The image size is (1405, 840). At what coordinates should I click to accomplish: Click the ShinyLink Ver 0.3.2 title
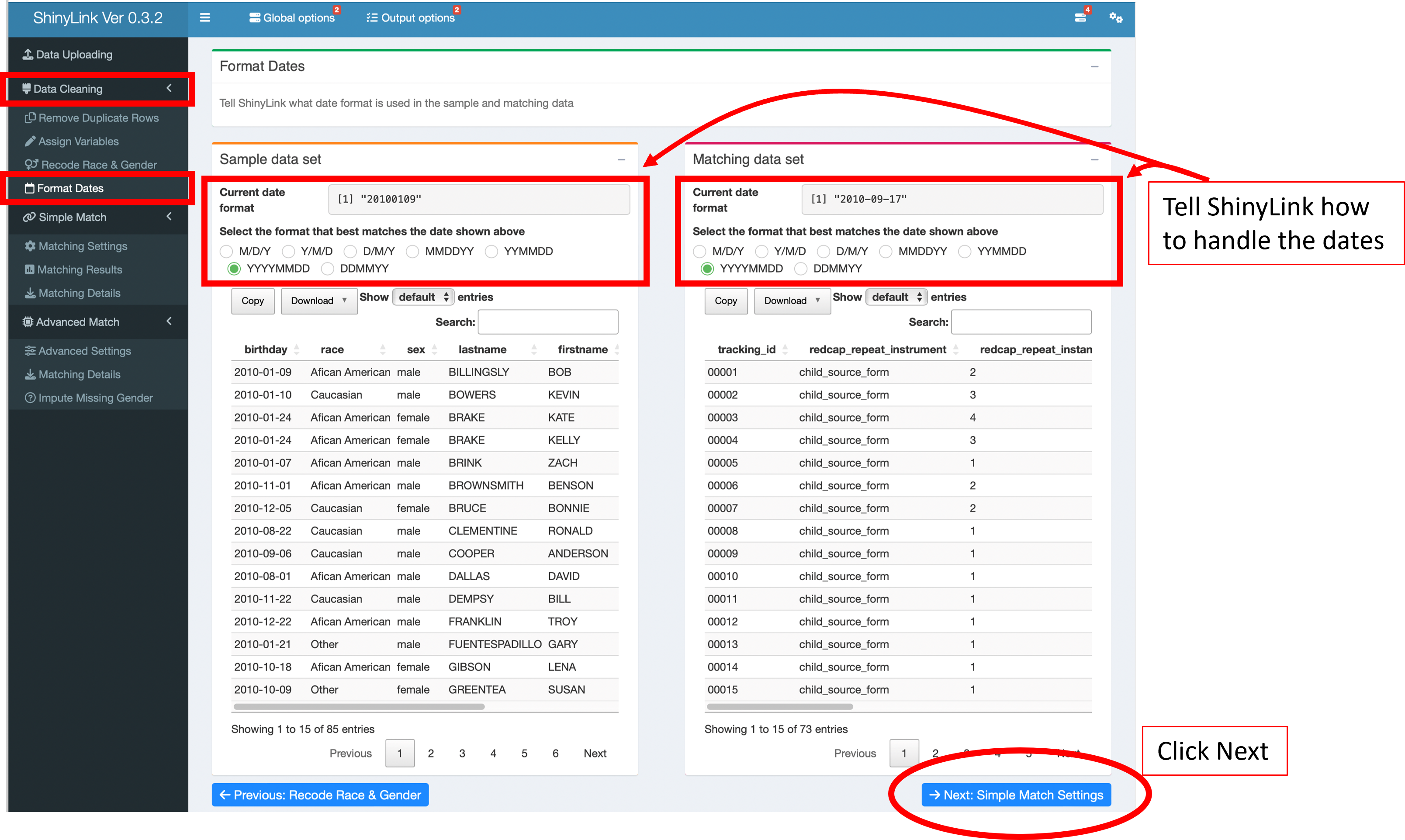tap(98, 18)
